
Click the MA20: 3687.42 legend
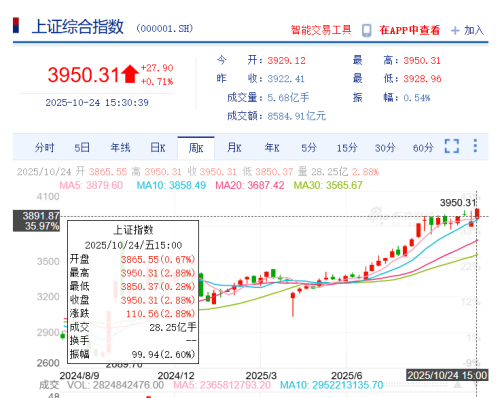250,185
